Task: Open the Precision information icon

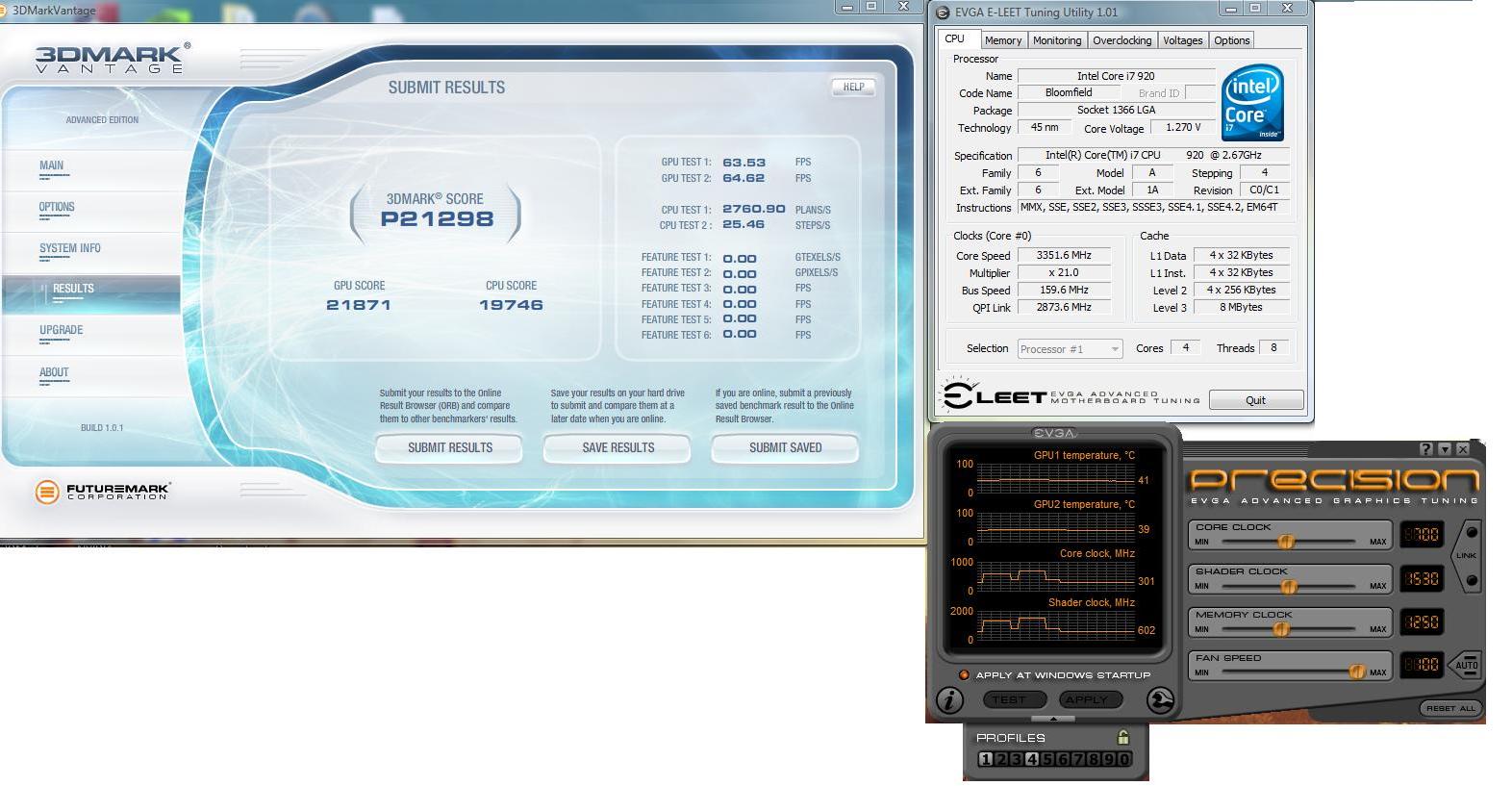Action: [x=949, y=700]
